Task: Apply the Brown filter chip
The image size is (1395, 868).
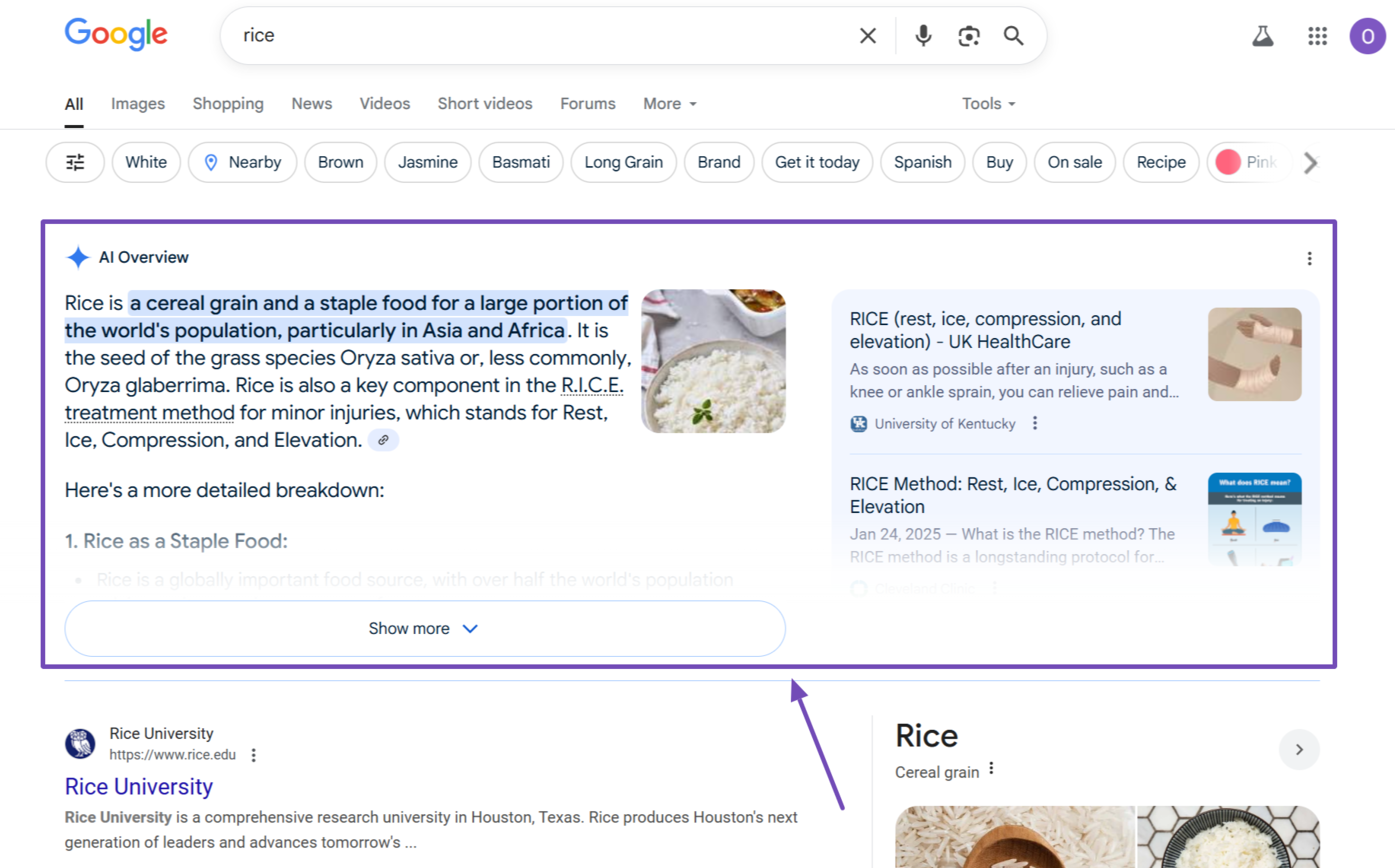Action: click(341, 162)
